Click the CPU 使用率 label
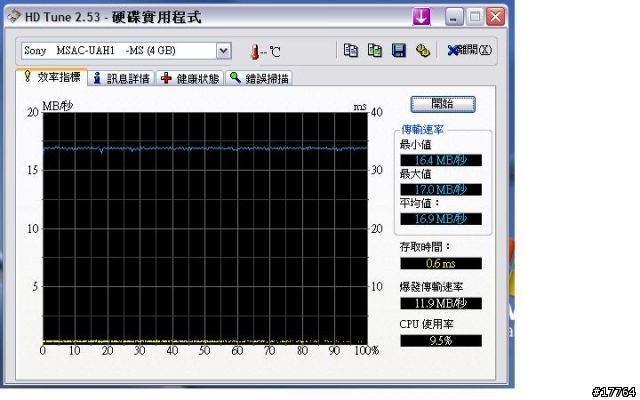Screen dimensions: 640x400 pos(426,324)
